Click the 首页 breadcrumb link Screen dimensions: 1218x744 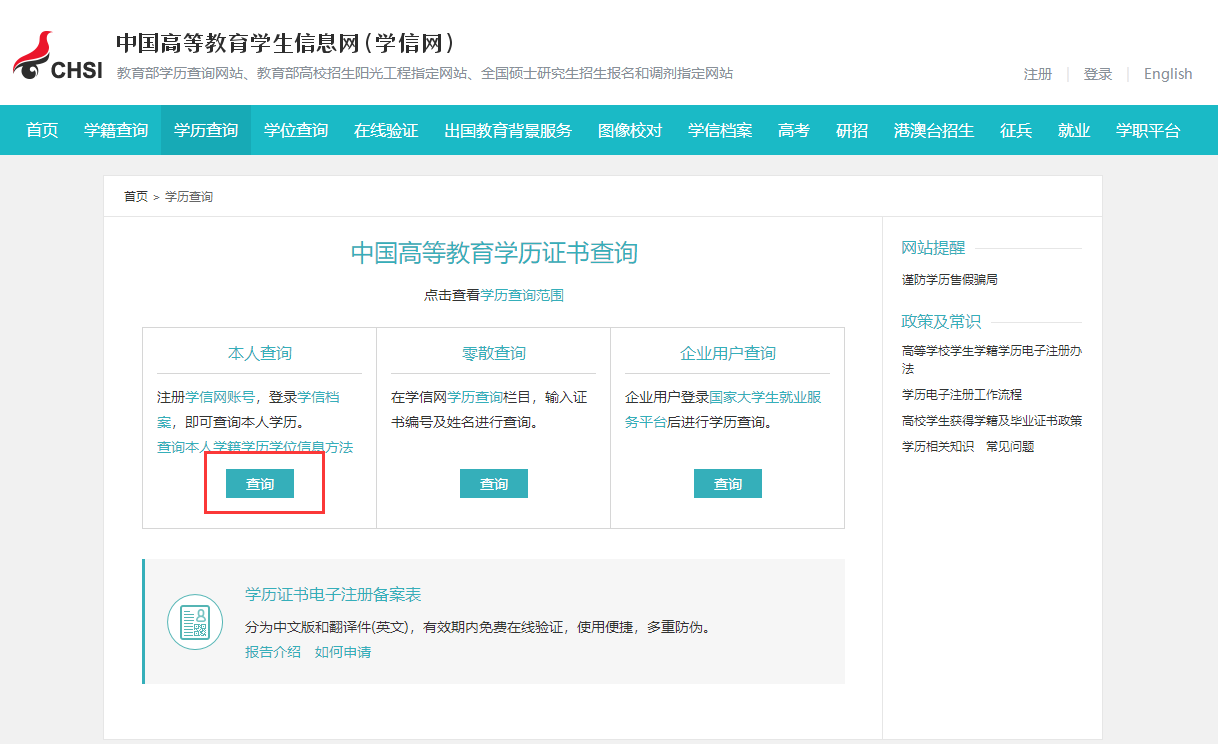tap(136, 197)
